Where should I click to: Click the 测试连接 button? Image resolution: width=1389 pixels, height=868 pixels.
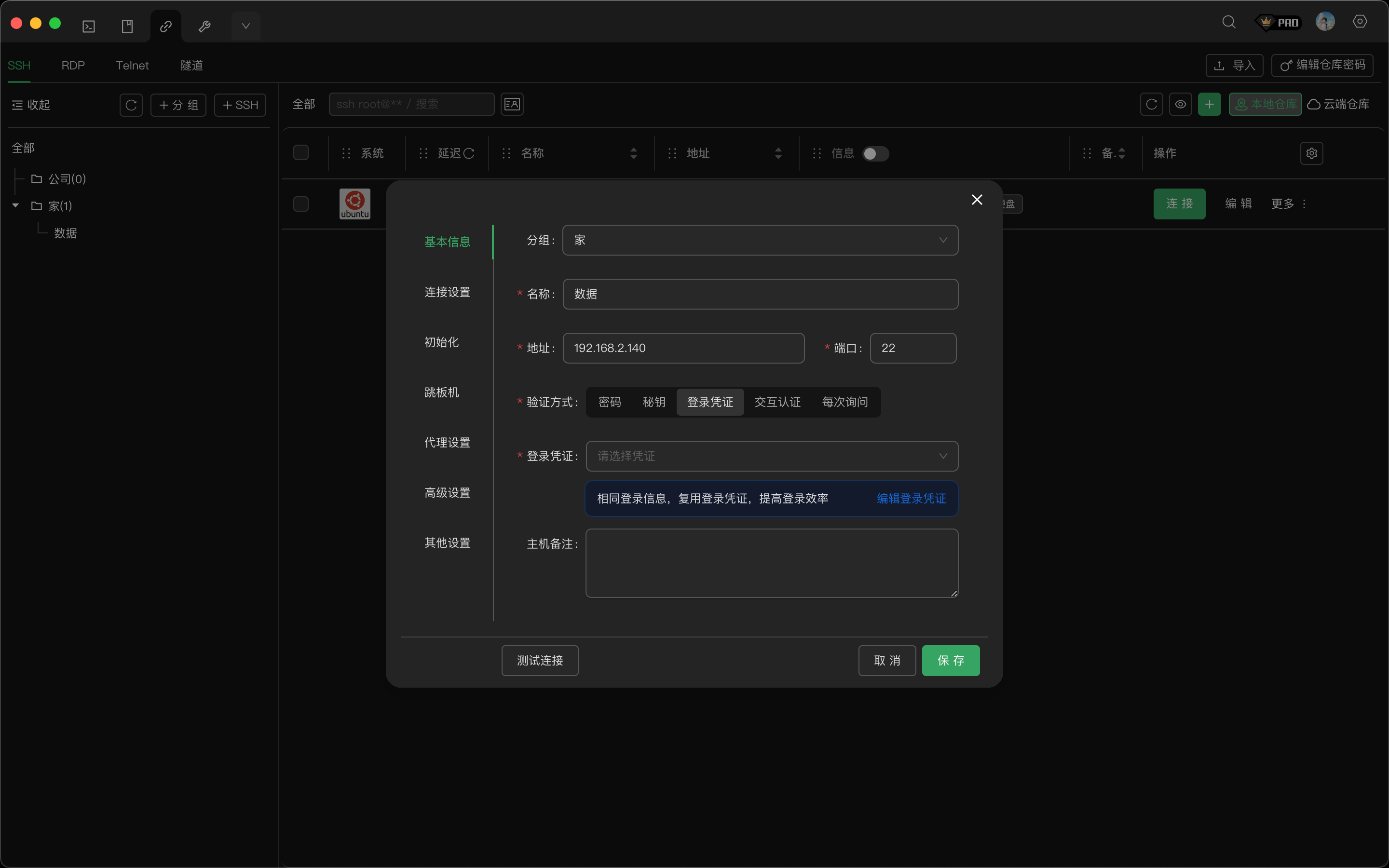coord(540,660)
